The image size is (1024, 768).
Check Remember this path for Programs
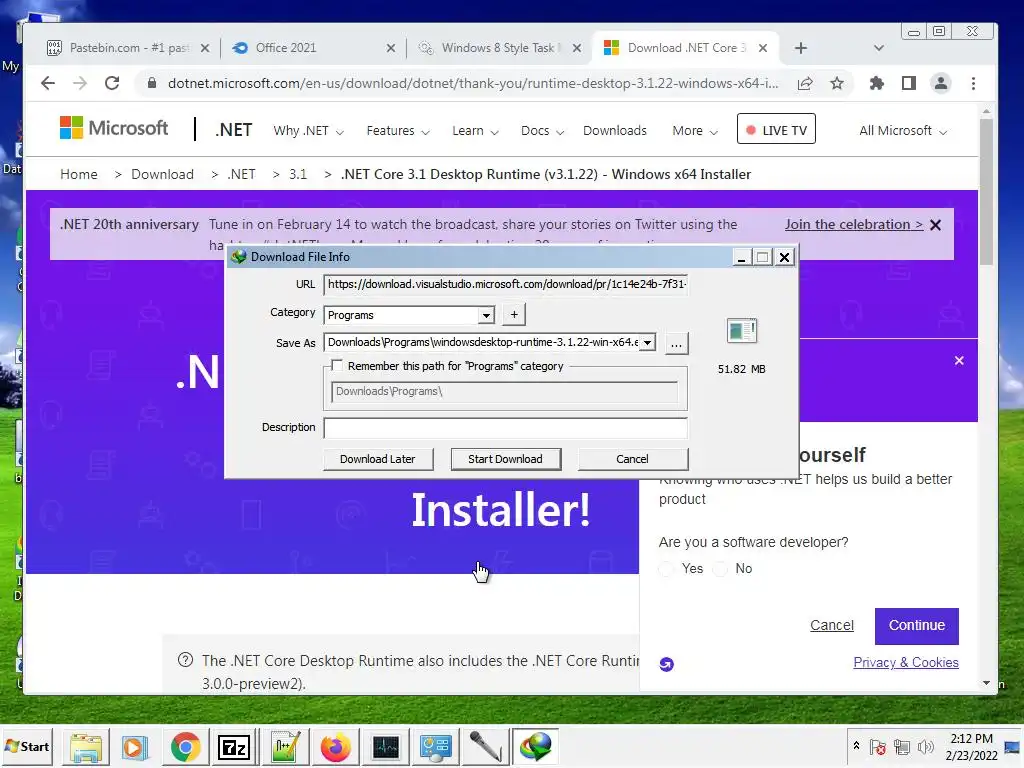(x=337, y=366)
